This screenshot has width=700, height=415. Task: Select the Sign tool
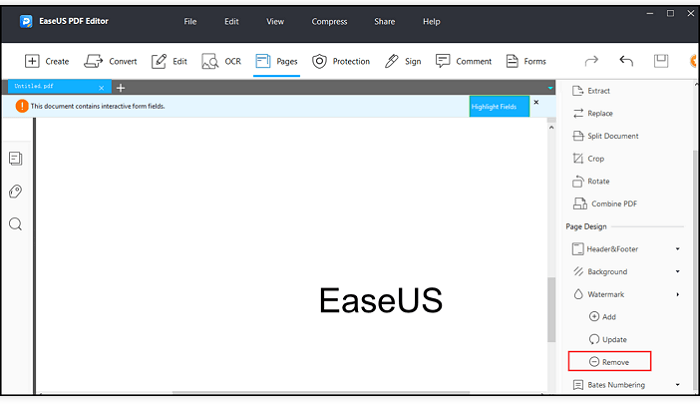click(403, 61)
